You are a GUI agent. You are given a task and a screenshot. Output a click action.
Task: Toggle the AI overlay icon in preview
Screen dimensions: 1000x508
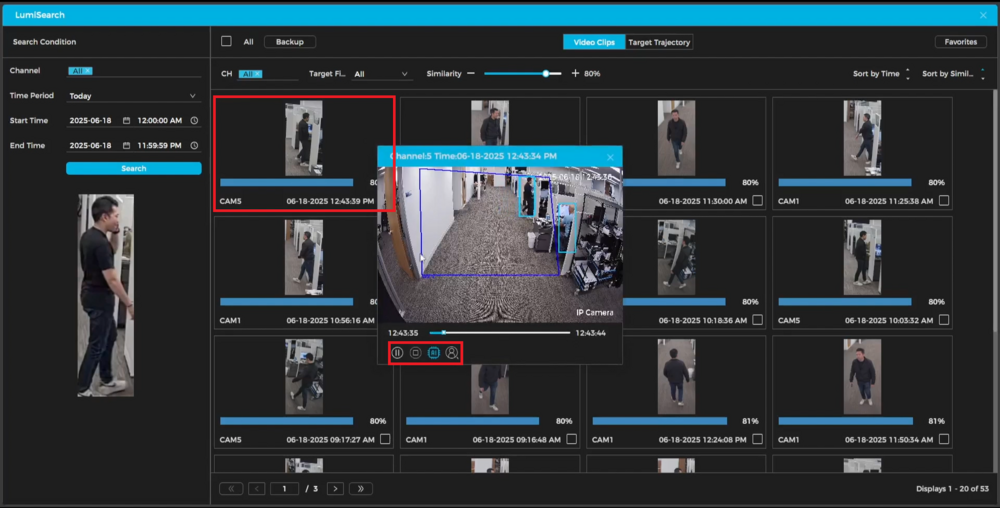pos(434,353)
